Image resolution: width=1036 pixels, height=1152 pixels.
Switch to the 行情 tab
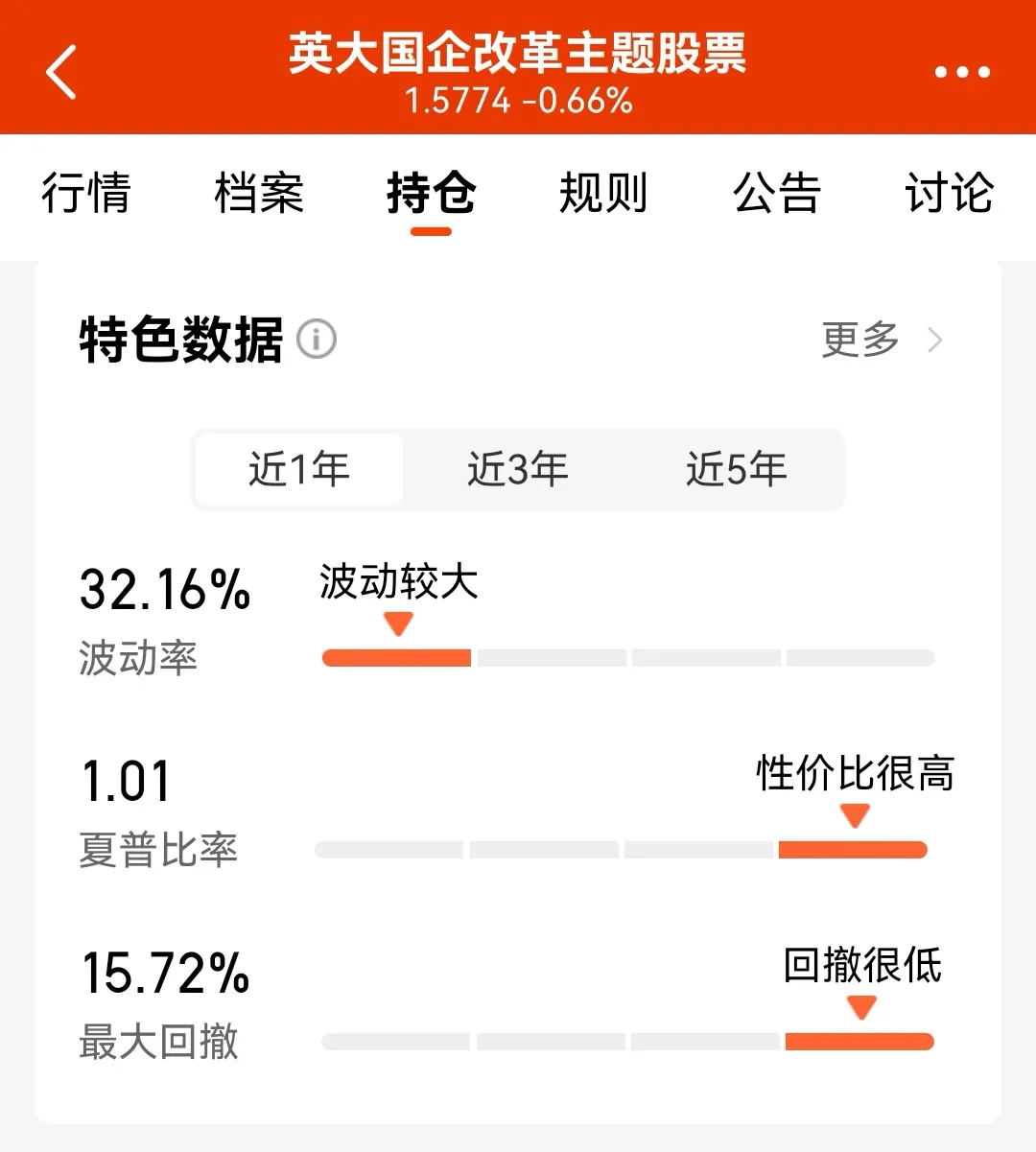86,193
